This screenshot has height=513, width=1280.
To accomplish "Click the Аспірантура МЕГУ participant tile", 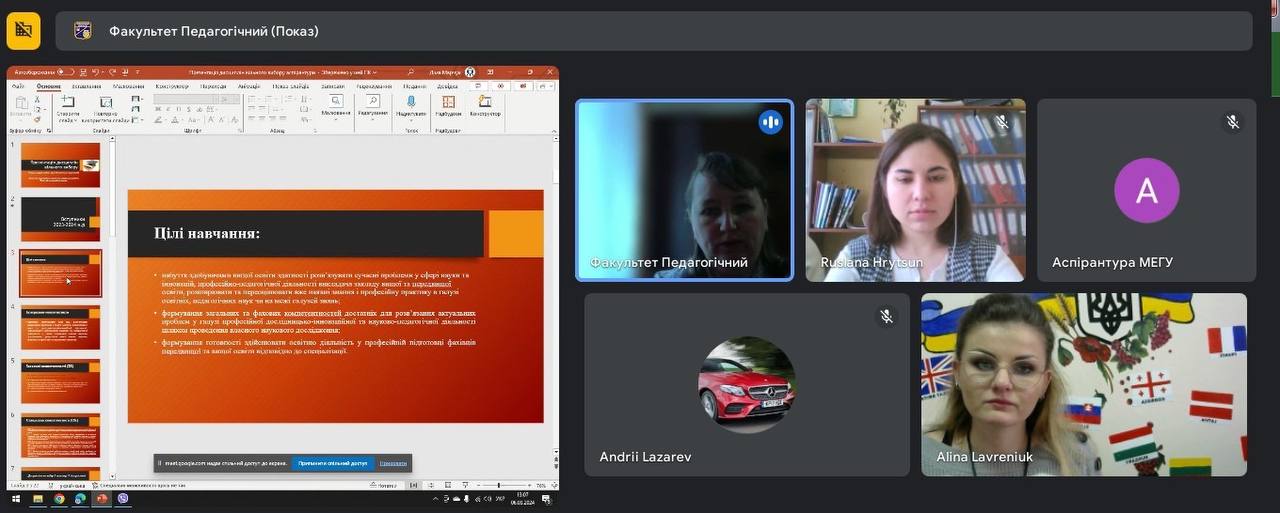I will [x=1146, y=190].
